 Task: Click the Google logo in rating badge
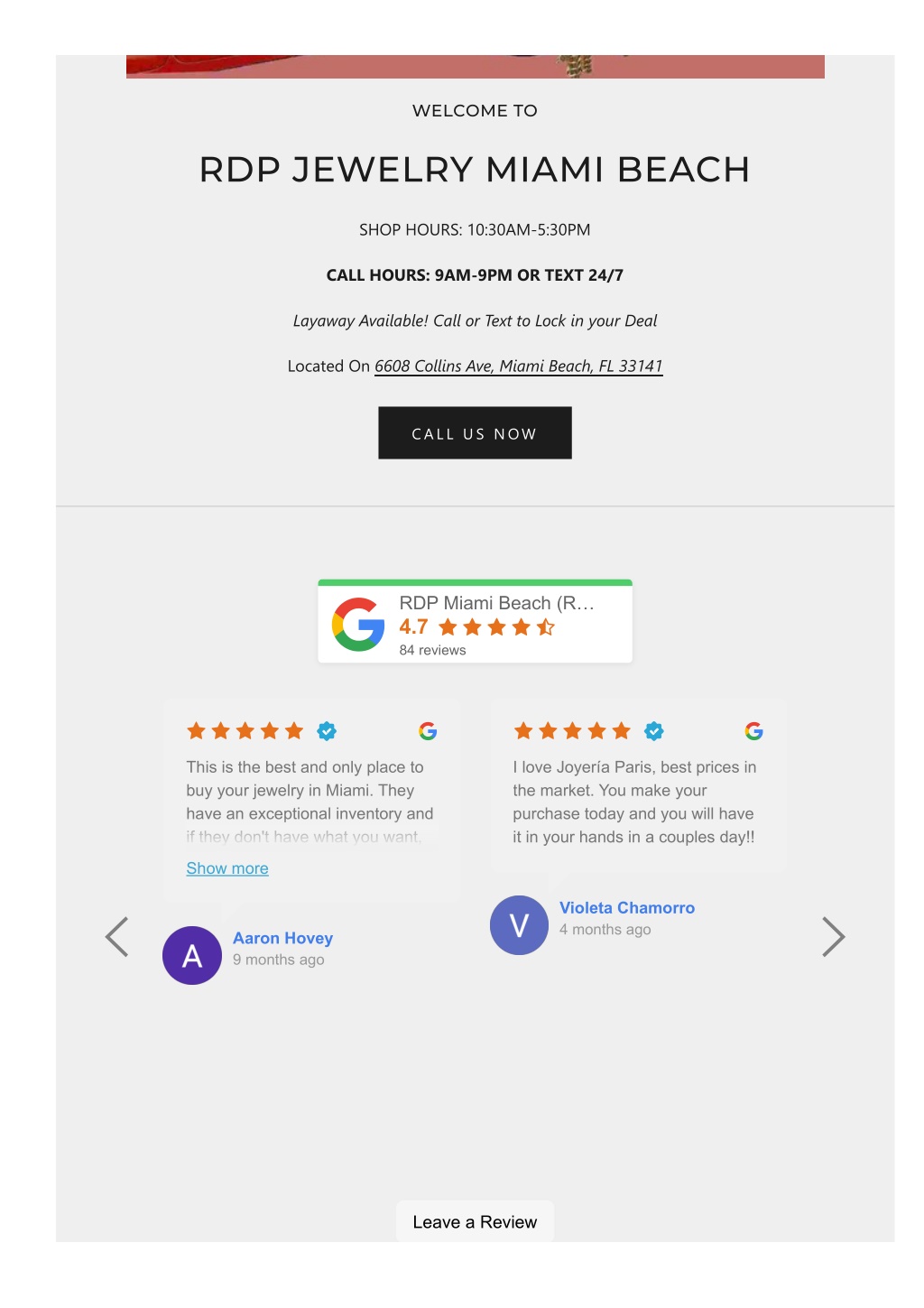pos(358,625)
